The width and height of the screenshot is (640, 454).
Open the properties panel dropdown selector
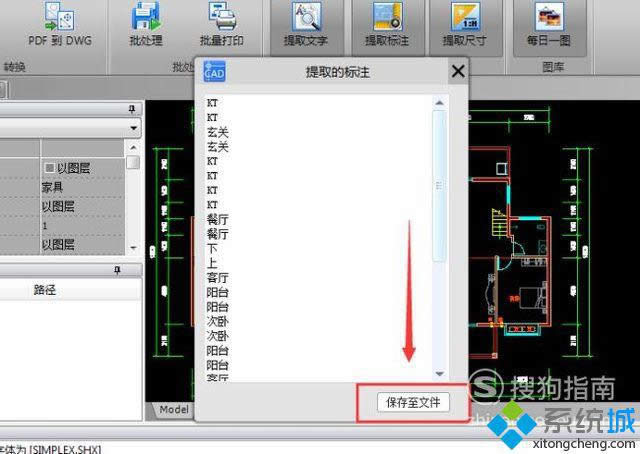pyautogui.click(x=133, y=128)
